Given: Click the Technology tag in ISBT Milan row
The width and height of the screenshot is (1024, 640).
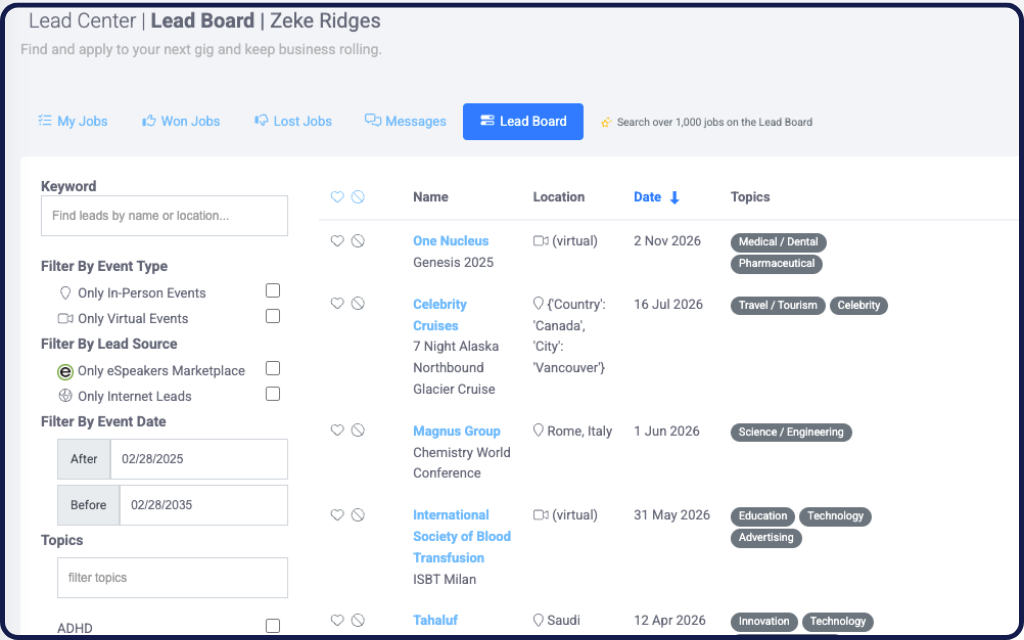Looking at the screenshot, I should [835, 516].
